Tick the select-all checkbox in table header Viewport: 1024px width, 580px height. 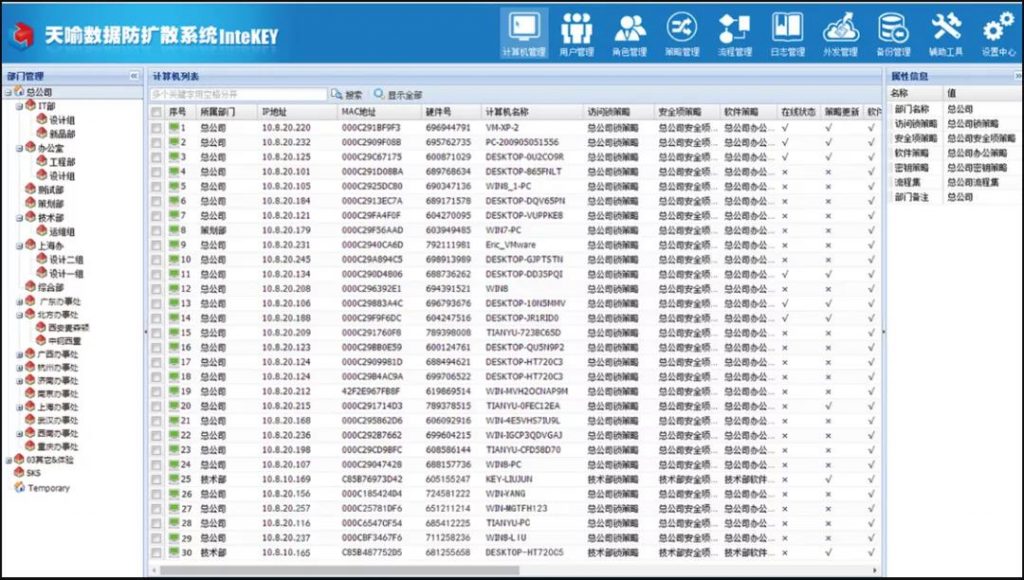click(156, 112)
